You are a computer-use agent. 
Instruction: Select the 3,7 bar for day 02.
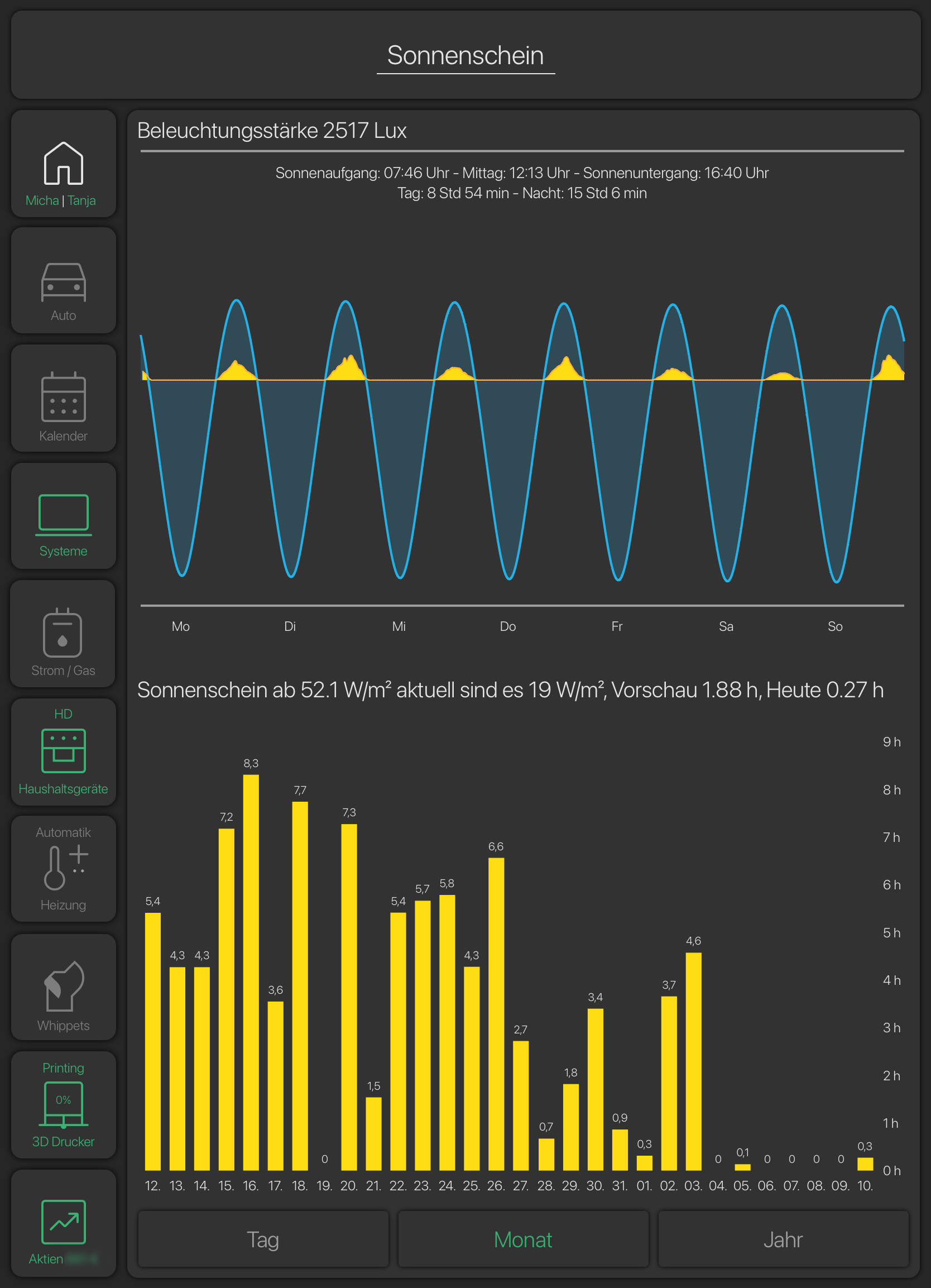click(x=669, y=1083)
